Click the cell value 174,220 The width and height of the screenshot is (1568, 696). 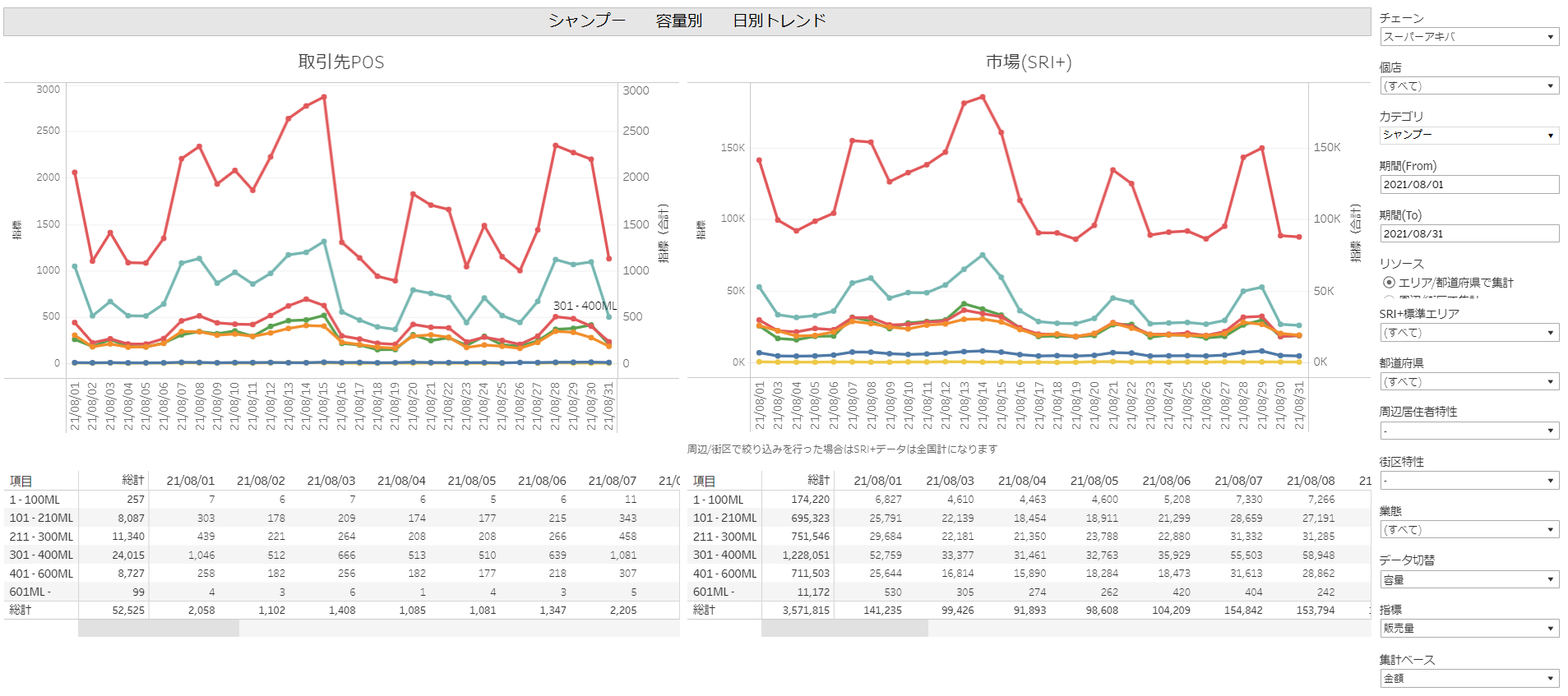click(x=810, y=500)
